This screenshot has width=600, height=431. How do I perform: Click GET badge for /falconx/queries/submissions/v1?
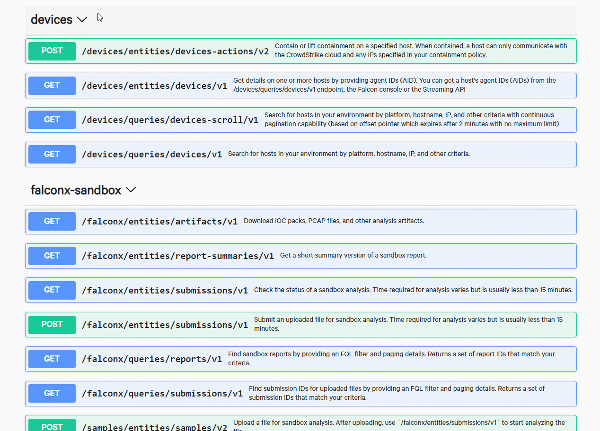tap(52, 393)
